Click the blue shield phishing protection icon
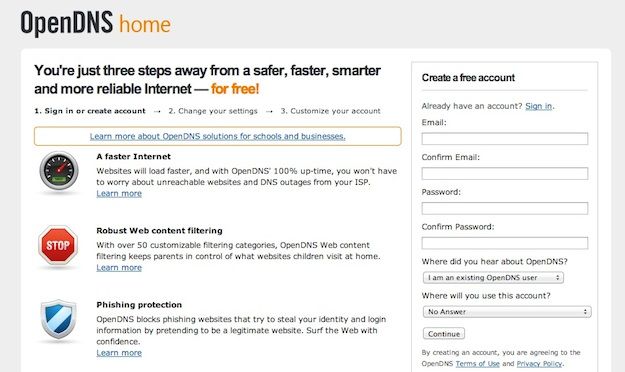The height and width of the screenshot is (372, 625). click(x=59, y=319)
